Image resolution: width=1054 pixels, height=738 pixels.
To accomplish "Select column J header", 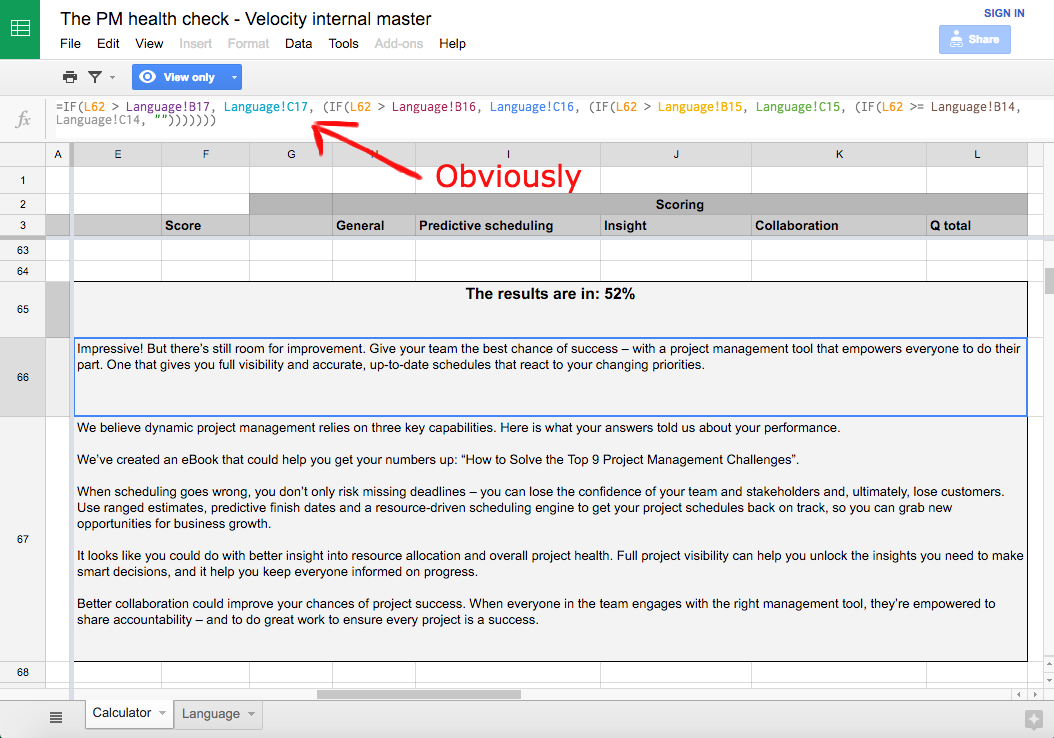I will click(x=676, y=155).
